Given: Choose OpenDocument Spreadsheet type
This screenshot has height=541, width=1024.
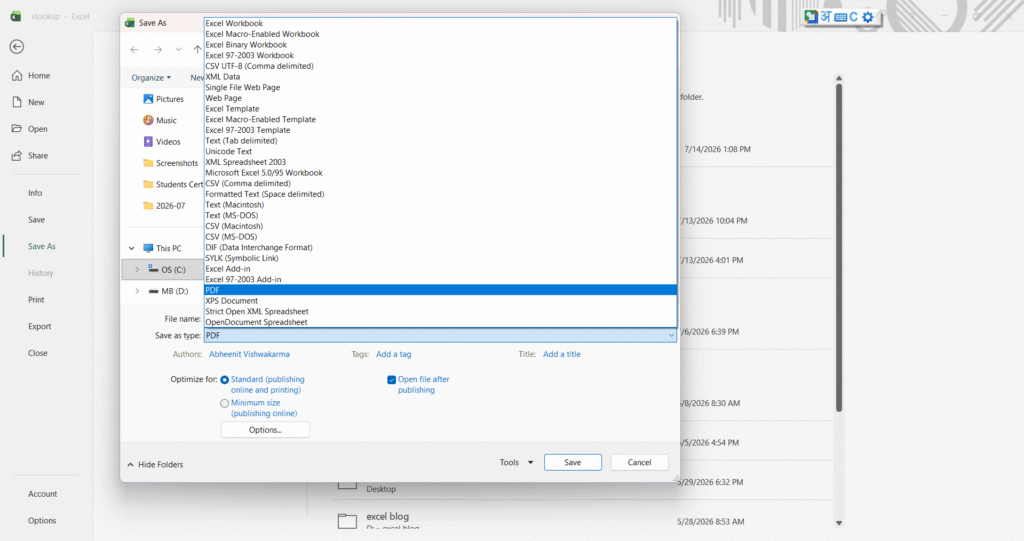Looking at the screenshot, I should (440, 322).
